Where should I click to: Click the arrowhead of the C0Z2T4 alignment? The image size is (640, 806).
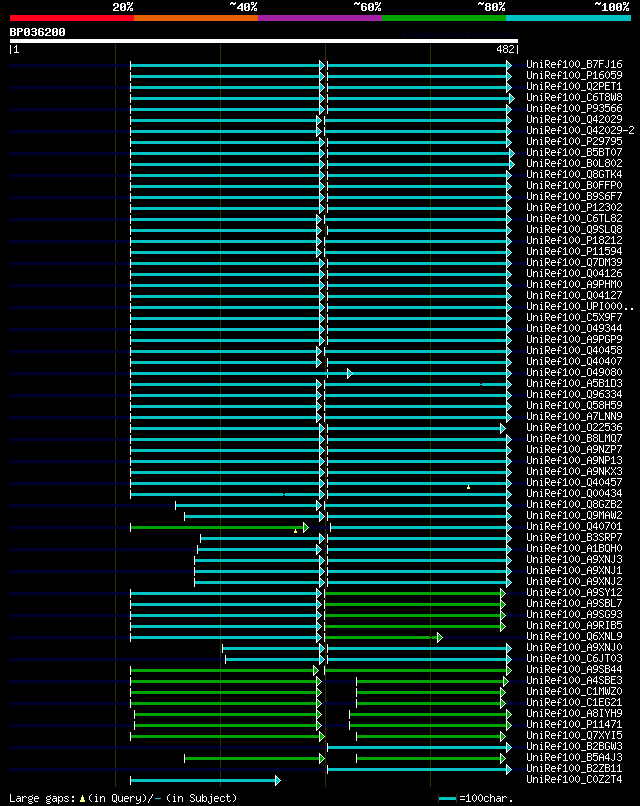click(x=278, y=781)
